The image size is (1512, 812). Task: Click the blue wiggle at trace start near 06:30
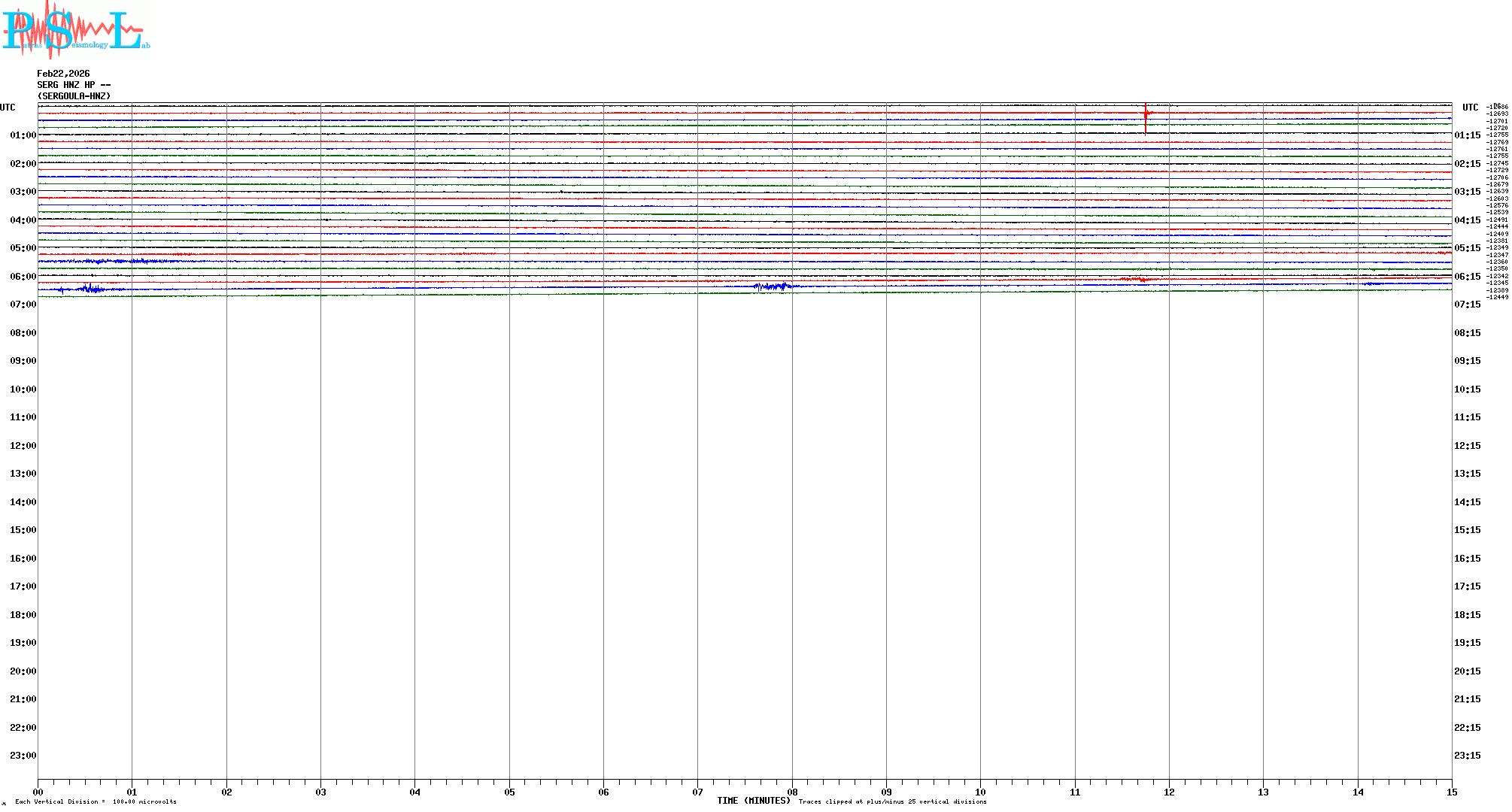(89, 289)
